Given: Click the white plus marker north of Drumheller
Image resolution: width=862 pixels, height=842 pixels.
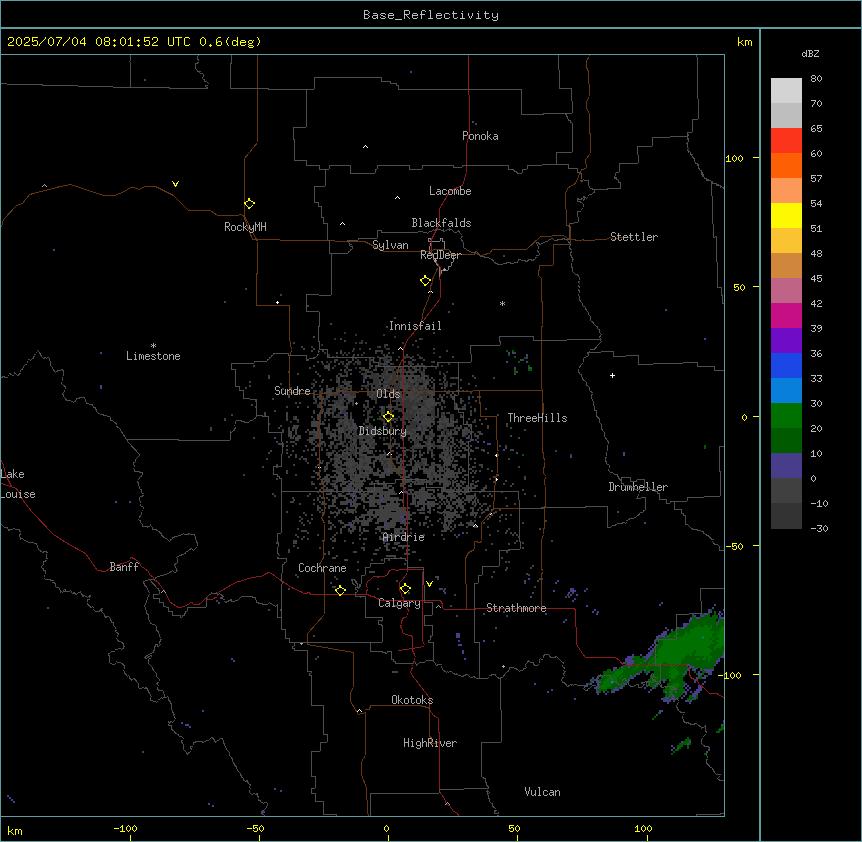Looking at the screenshot, I should coord(612,375).
